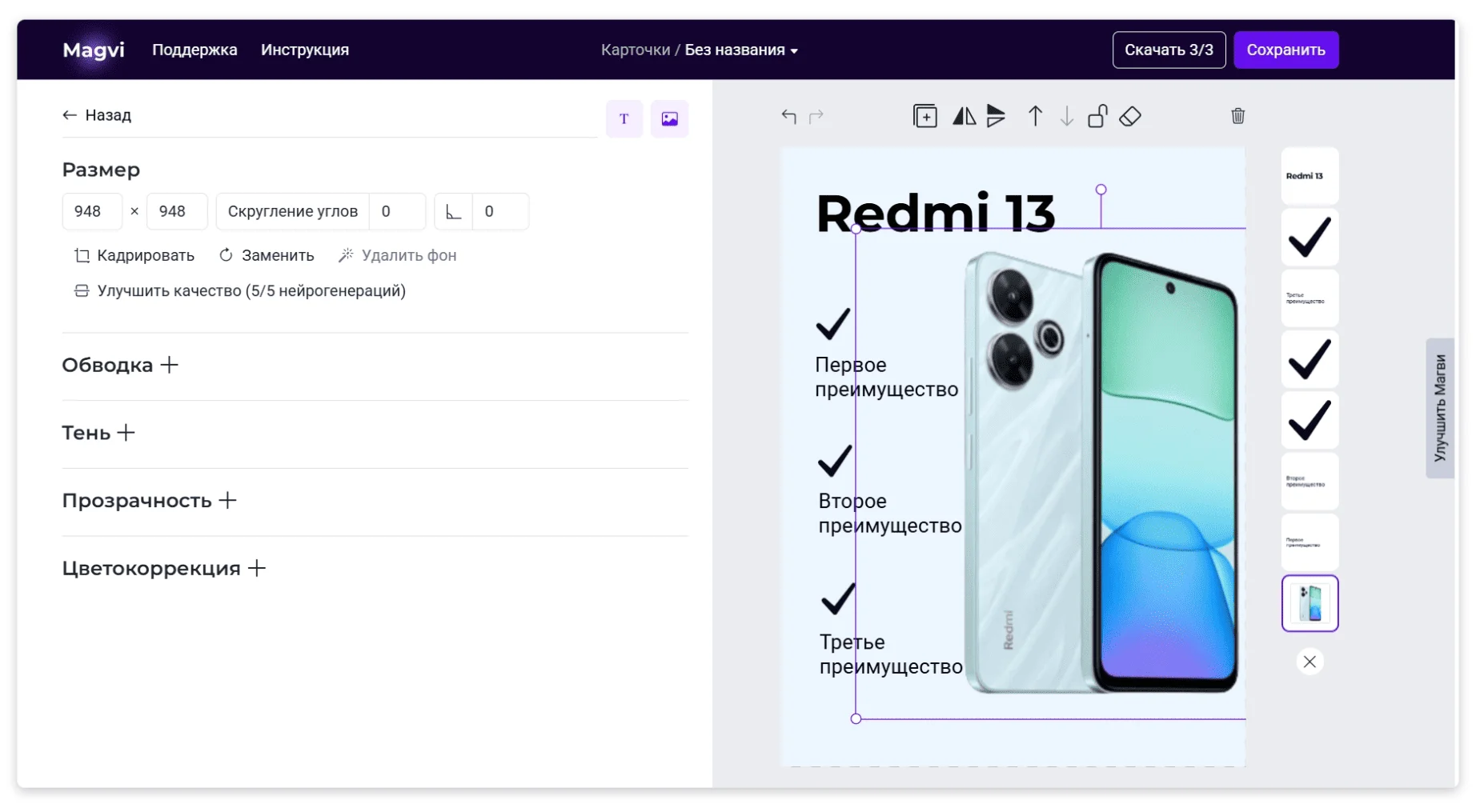Viewport: 1480px width, 812px height.
Task: Select the checkmark above Первое преимущество on canvas
Action: coord(833,323)
